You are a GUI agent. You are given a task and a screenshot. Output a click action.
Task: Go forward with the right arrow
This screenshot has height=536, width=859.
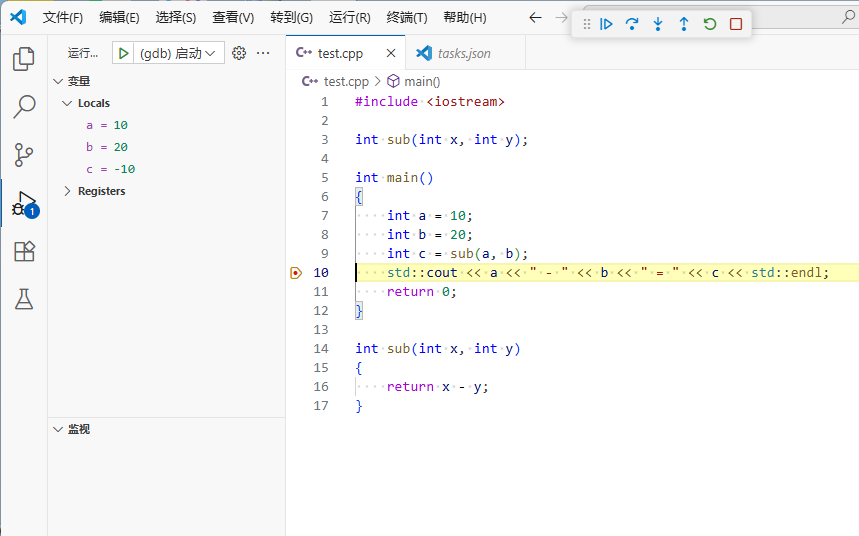(561, 18)
